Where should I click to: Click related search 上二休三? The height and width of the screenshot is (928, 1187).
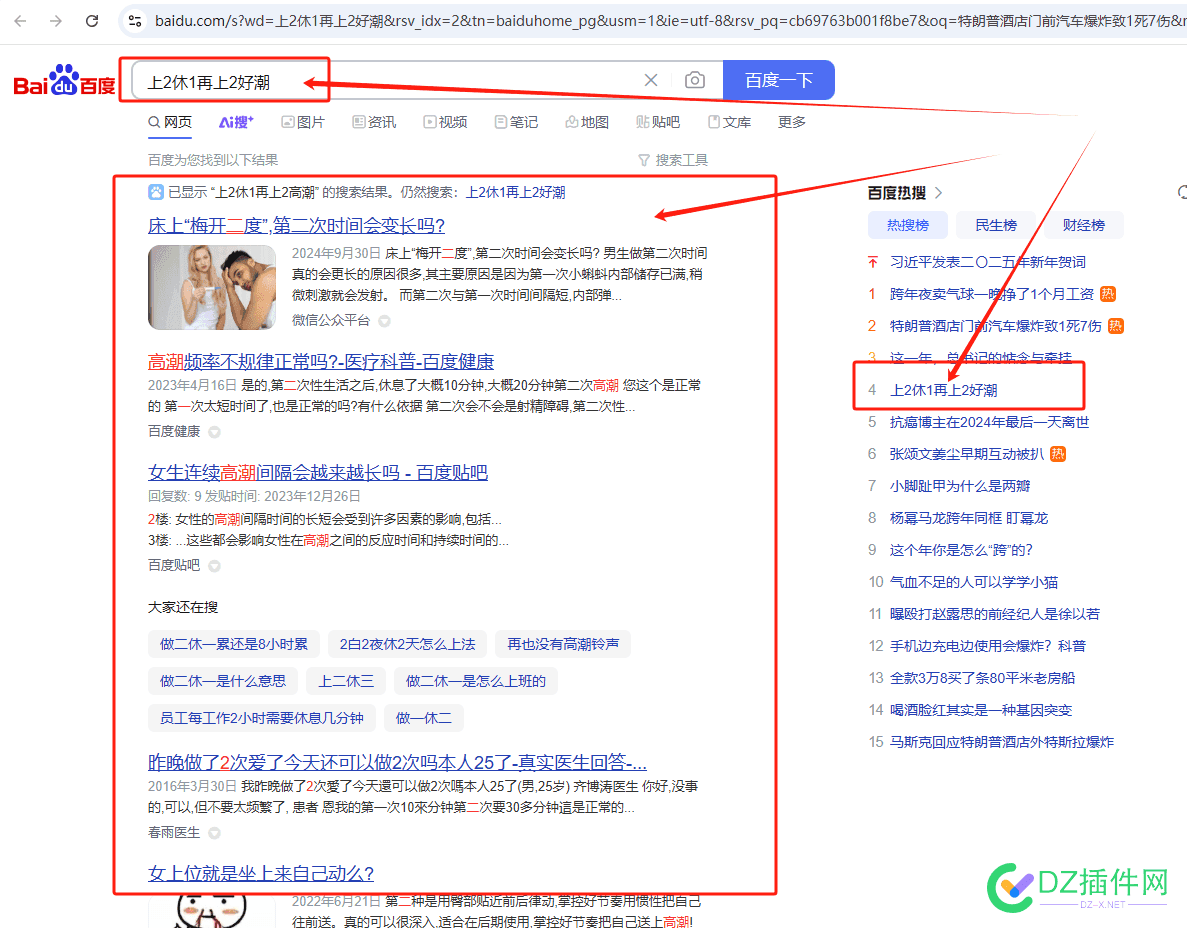pos(346,681)
